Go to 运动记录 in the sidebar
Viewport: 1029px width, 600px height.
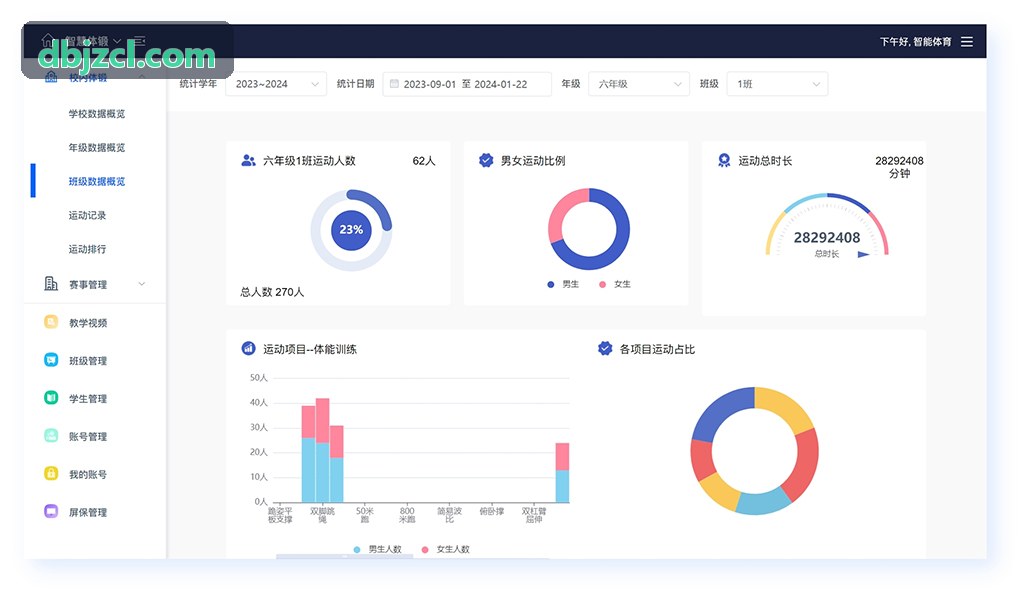pos(87,215)
